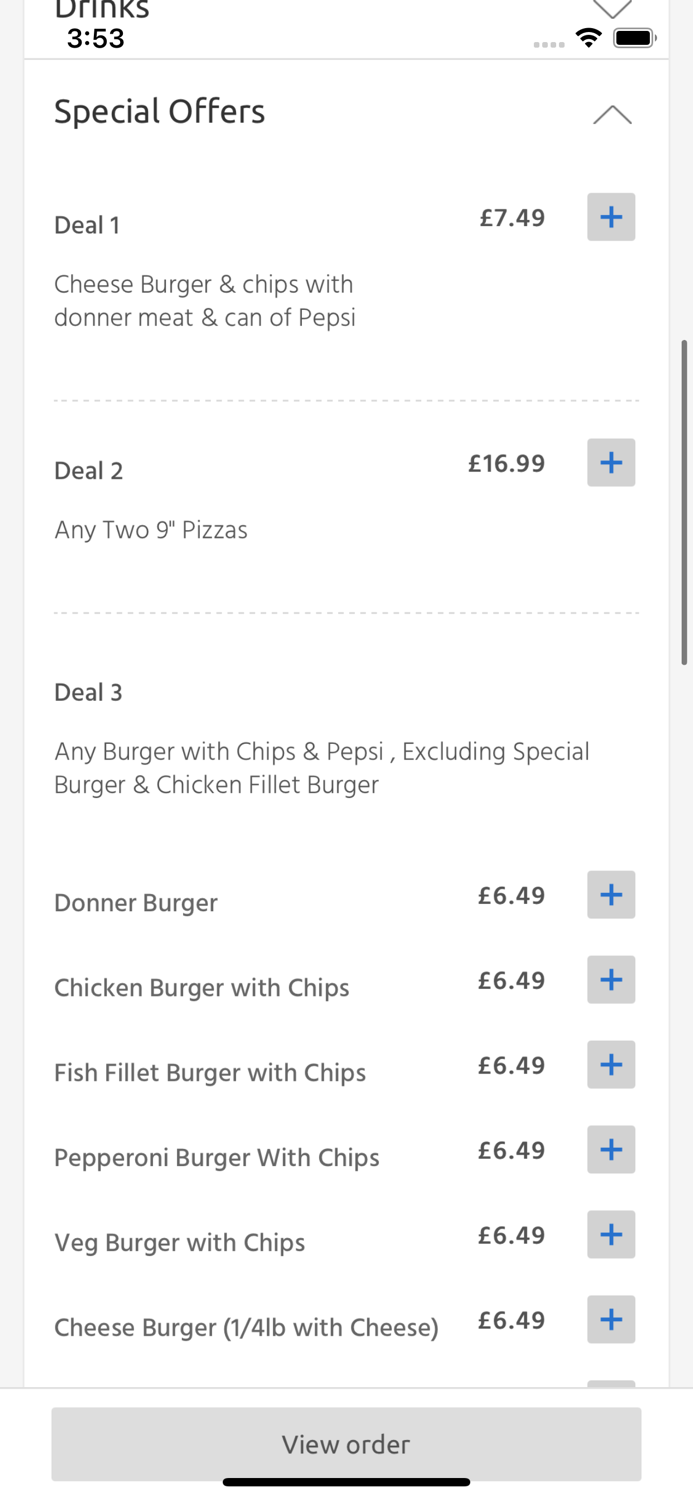Screen dimensions: 693x1500
Task: Check the Wi-Fi status icon
Action: click(x=589, y=37)
